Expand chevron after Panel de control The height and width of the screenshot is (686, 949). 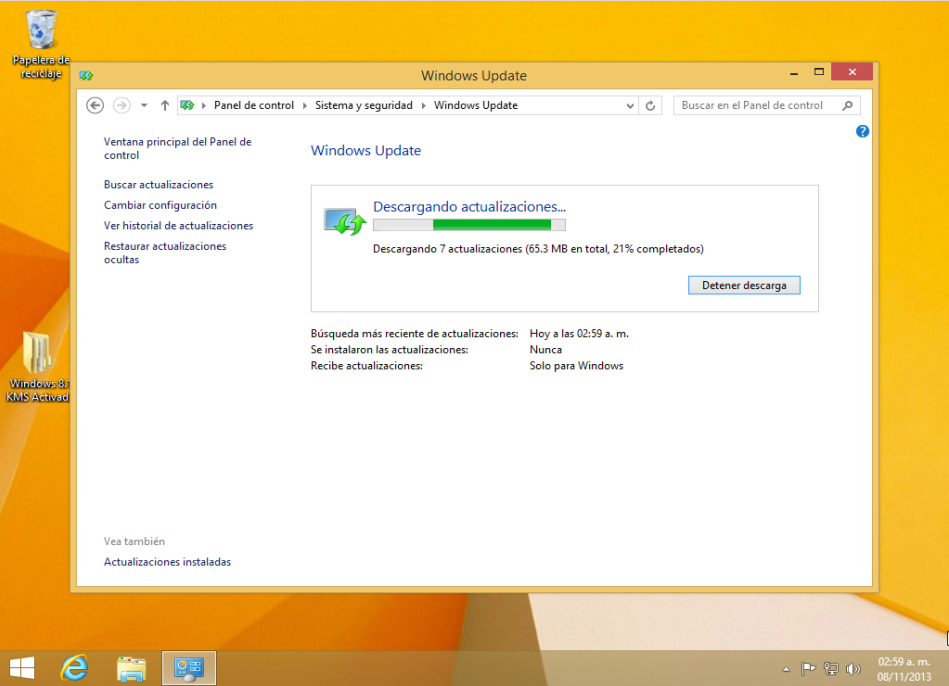click(x=304, y=105)
